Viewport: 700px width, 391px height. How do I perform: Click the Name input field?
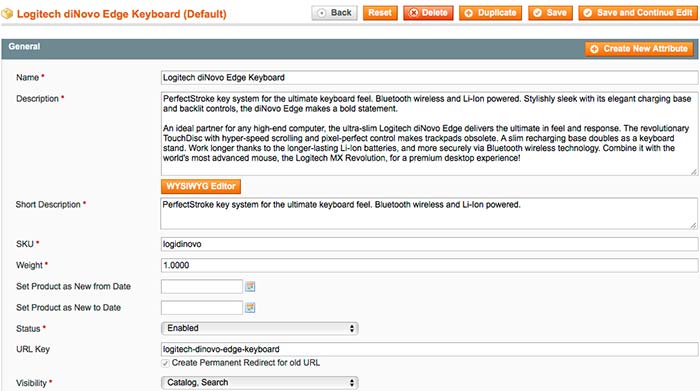(429, 78)
